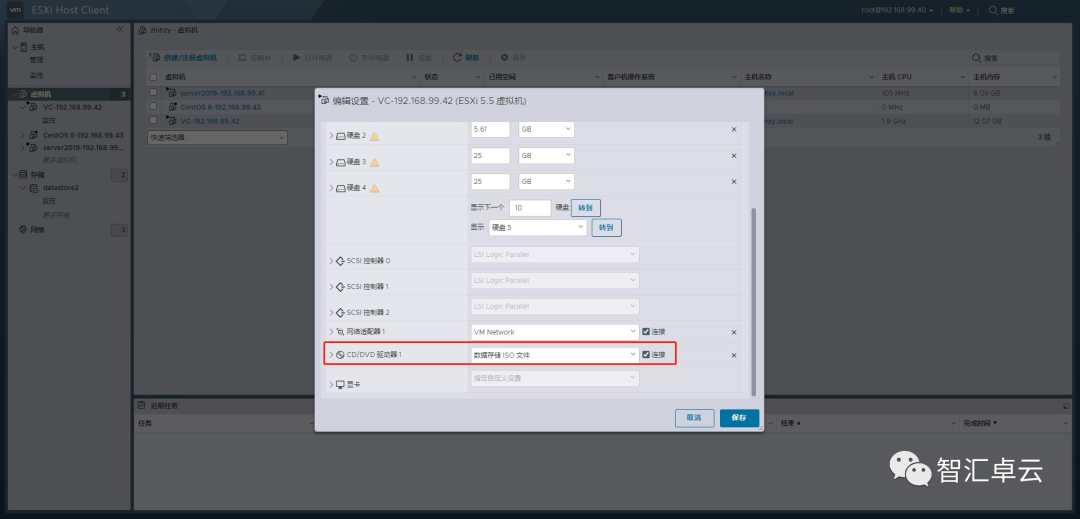The width and height of the screenshot is (1080, 519).
Task: Click the 硬盘 2 drive icon
Action: (x=340, y=136)
